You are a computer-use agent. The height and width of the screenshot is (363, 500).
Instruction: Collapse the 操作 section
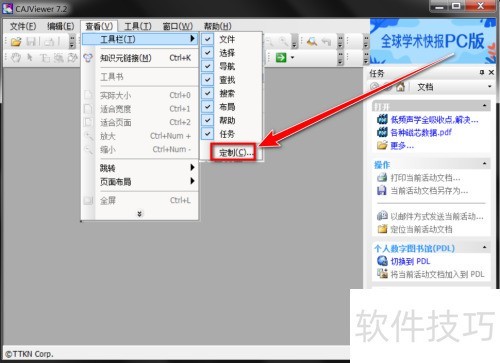(x=484, y=164)
